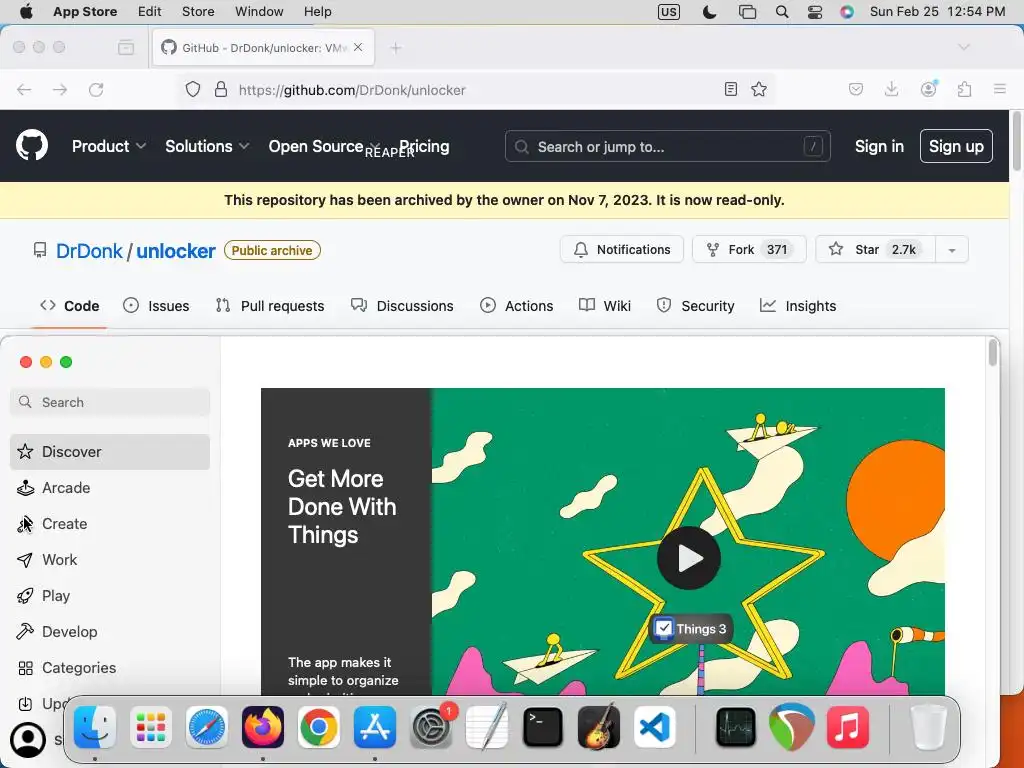Open the Help menu
This screenshot has height=768, width=1024.
pyautogui.click(x=317, y=12)
